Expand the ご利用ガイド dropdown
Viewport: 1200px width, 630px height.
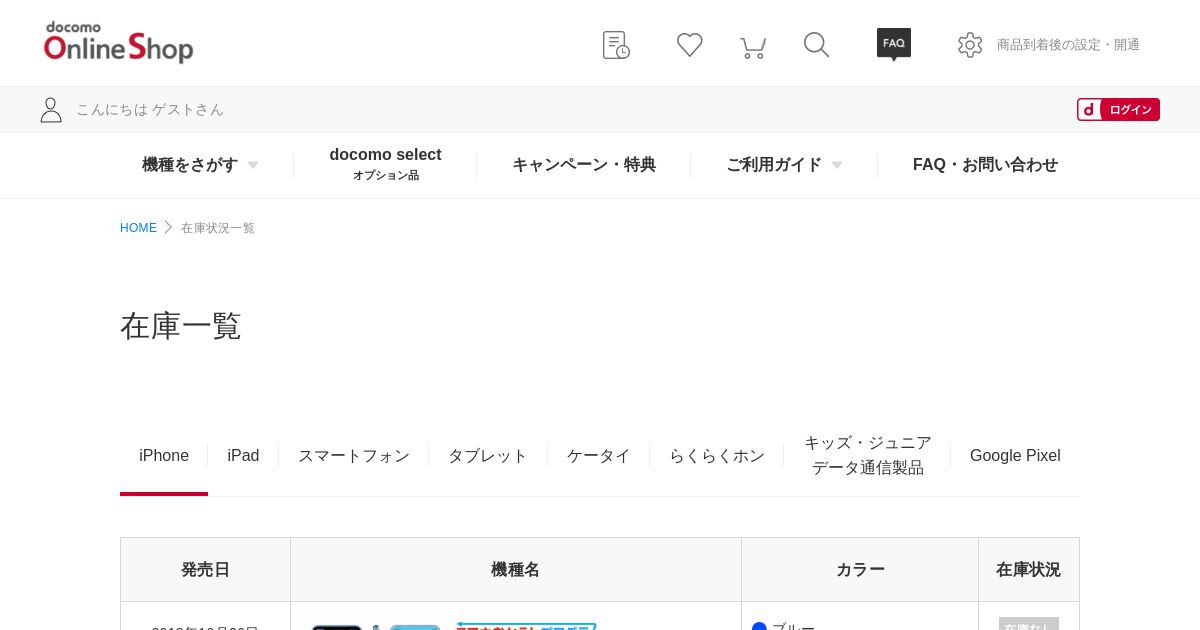[x=784, y=165]
